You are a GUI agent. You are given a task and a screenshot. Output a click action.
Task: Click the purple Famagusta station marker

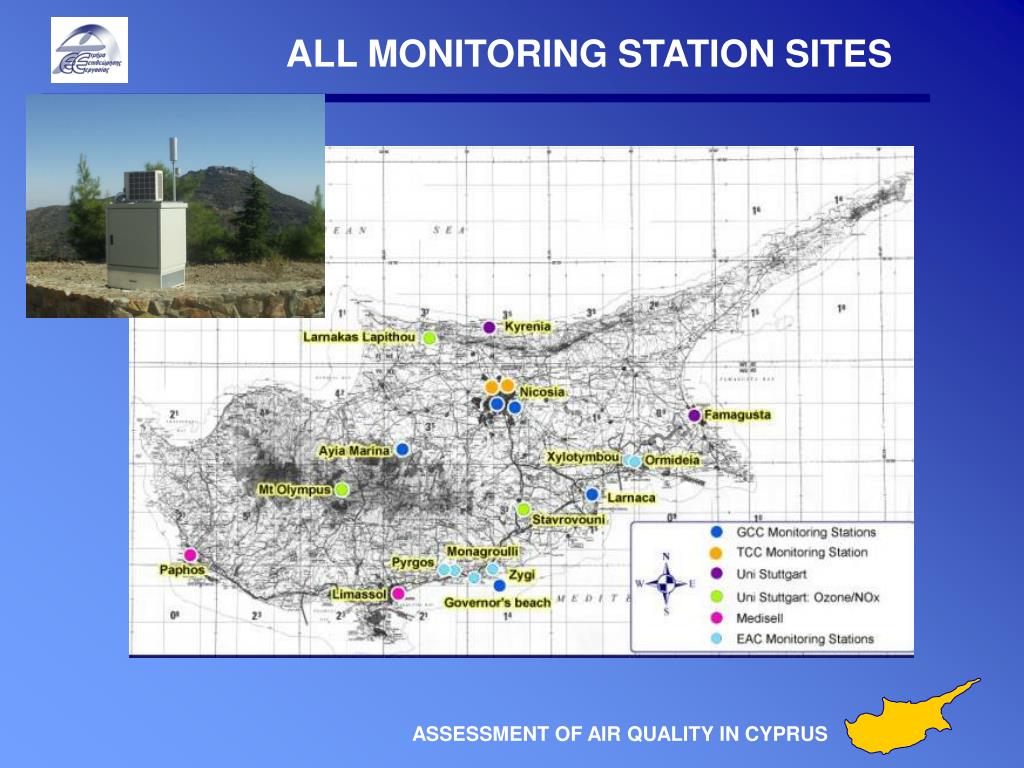(694, 415)
